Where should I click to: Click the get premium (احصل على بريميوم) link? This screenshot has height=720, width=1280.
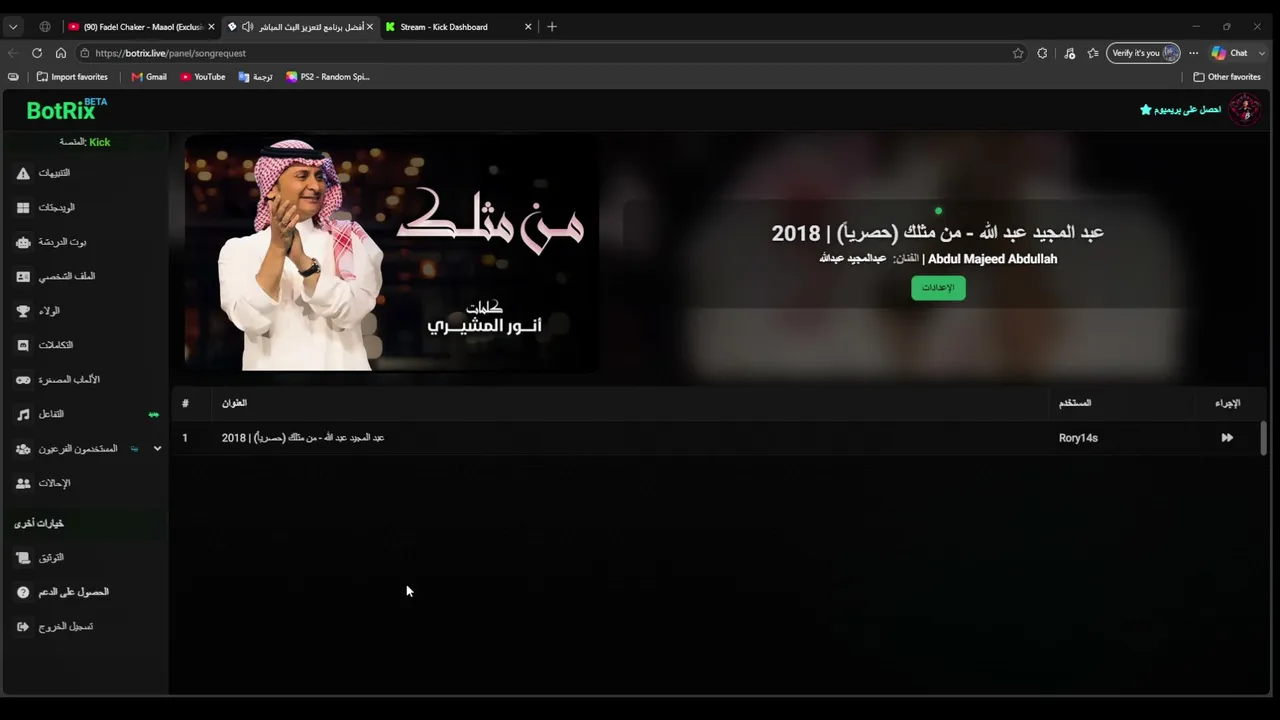pyautogui.click(x=1188, y=109)
